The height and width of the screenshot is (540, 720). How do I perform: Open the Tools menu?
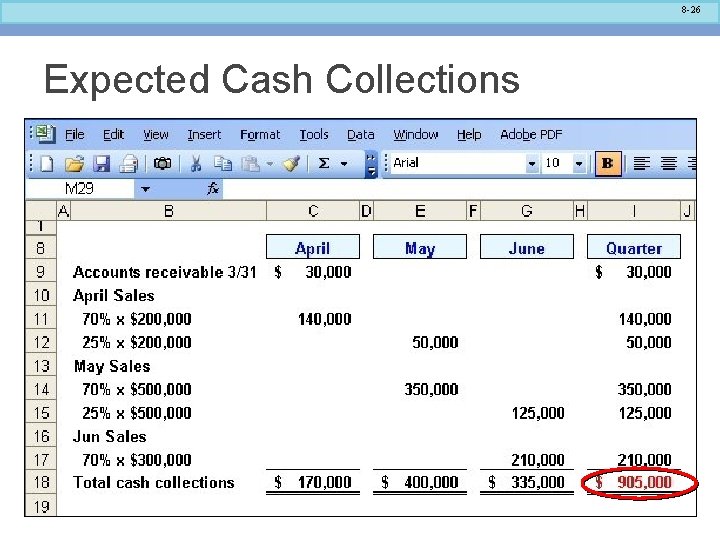pyautogui.click(x=314, y=135)
